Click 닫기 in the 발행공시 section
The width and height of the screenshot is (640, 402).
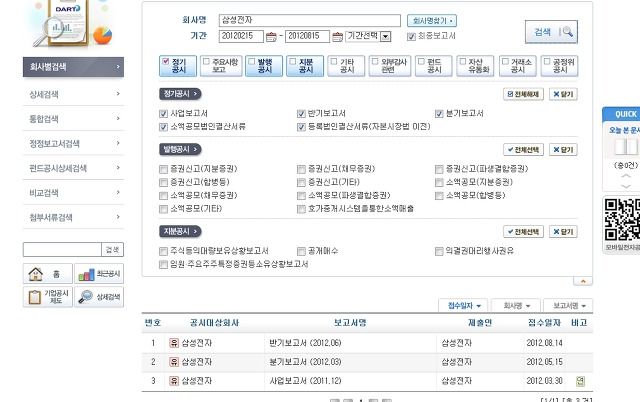563,150
